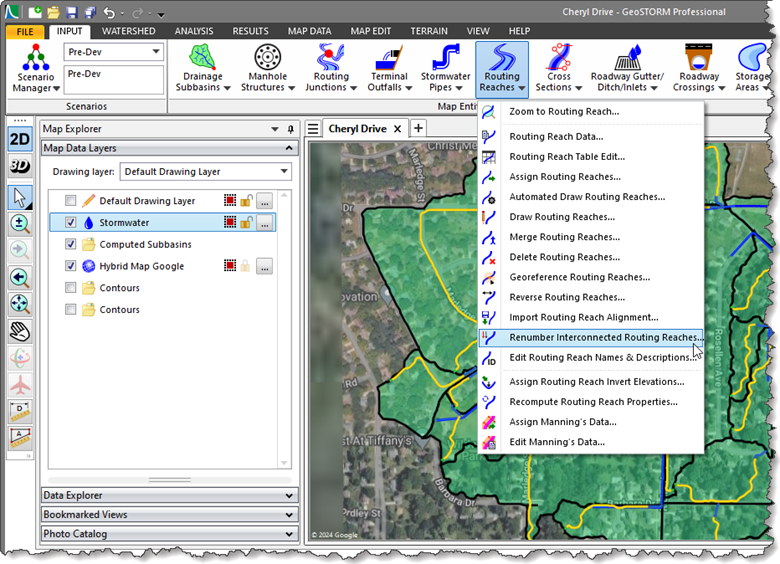
Task: Click Default Drawing Layer red selection swatch
Action: [230, 200]
